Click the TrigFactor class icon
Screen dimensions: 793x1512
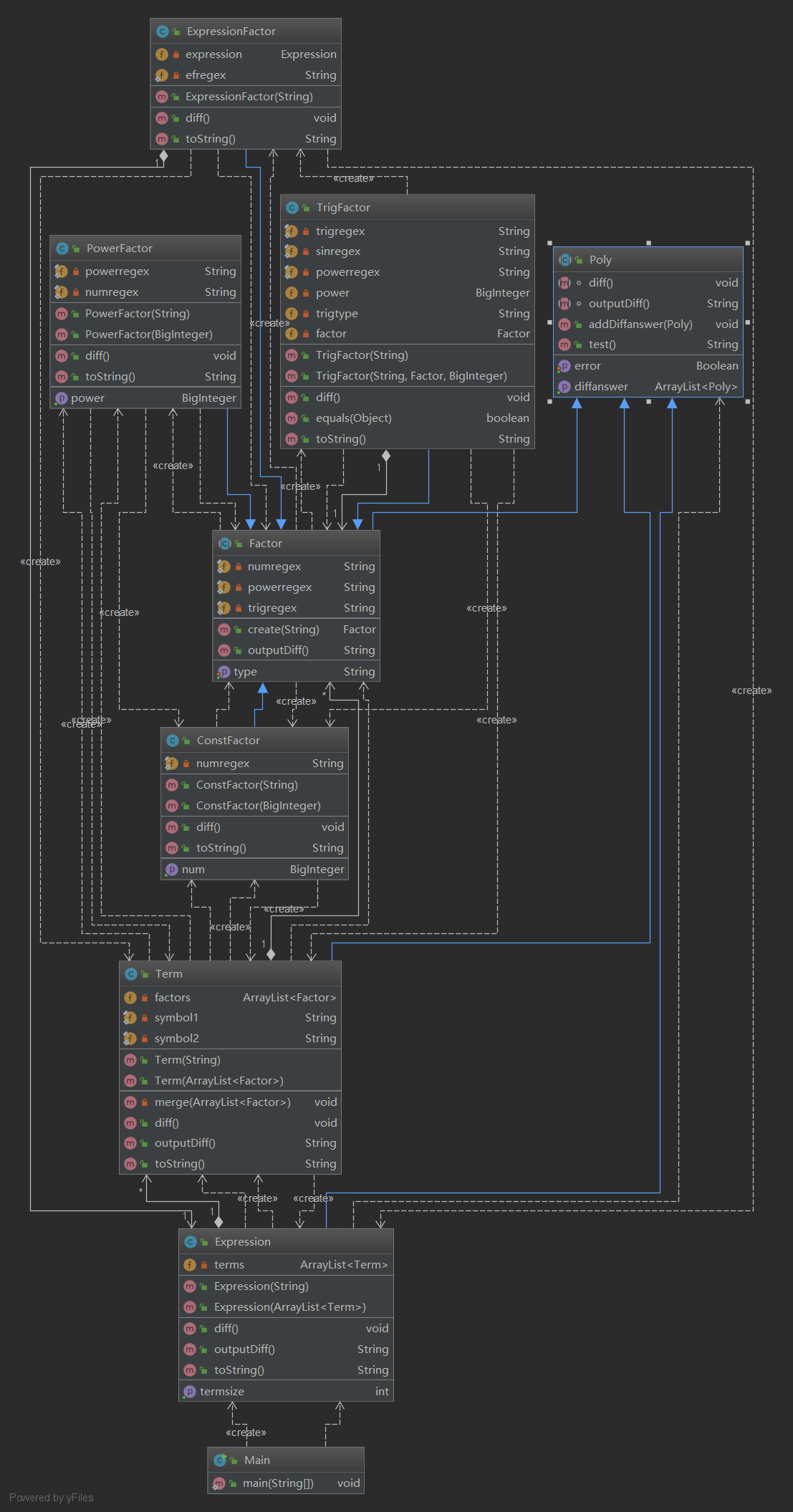click(292, 208)
